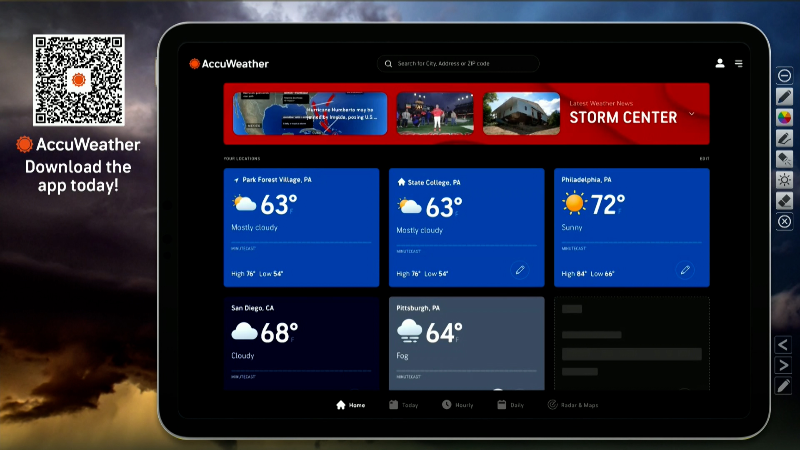Click the home icon beside State College, PA
800x450 pixels.
pos(401,182)
